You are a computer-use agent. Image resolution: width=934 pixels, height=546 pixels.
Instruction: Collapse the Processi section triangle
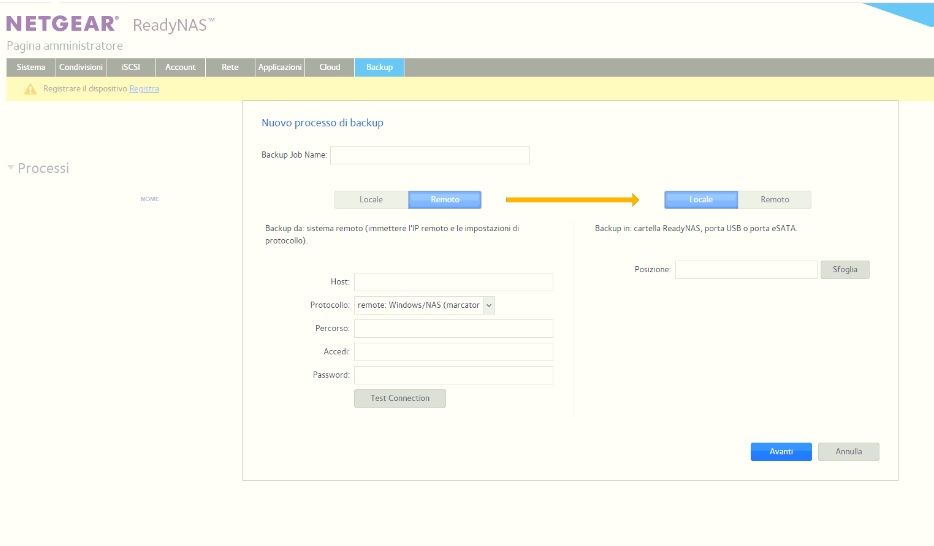coord(11,168)
